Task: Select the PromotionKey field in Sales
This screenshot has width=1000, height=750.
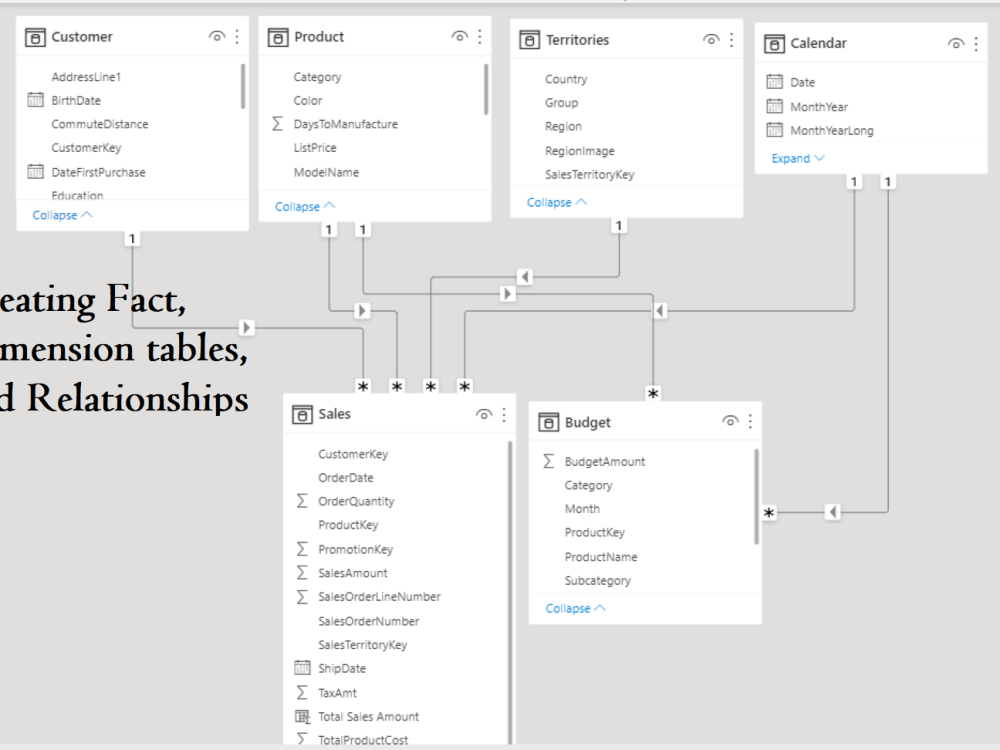Action: (x=355, y=549)
